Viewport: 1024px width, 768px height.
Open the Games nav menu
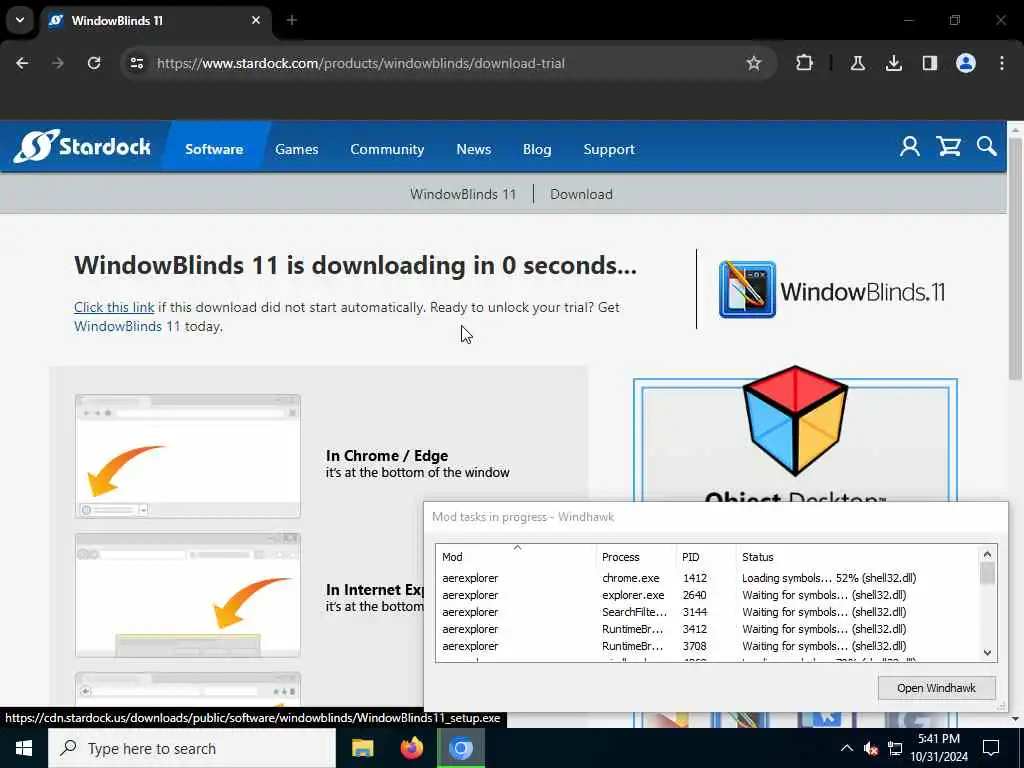(x=296, y=149)
